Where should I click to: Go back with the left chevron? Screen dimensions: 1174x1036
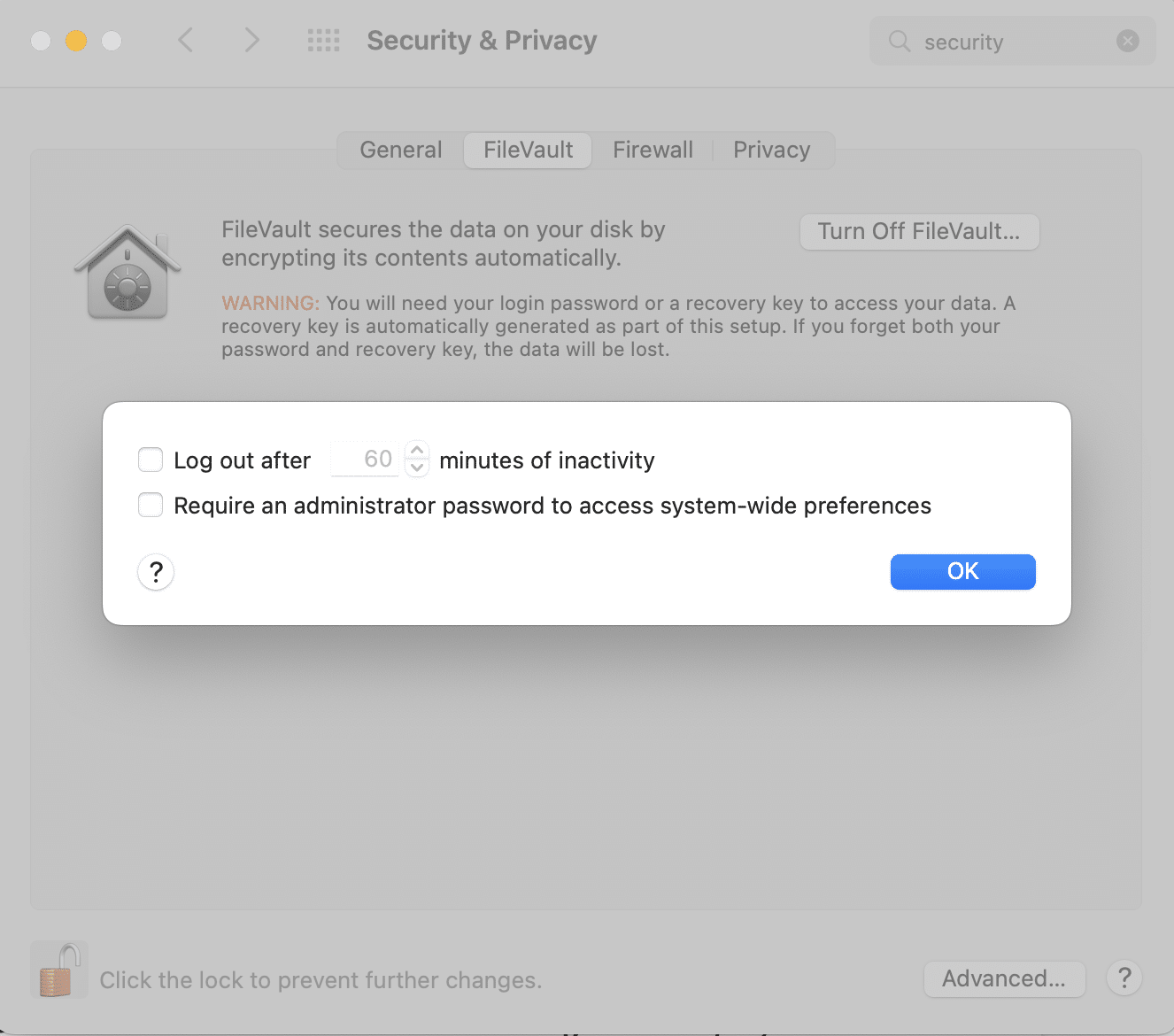[x=186, y=41]
